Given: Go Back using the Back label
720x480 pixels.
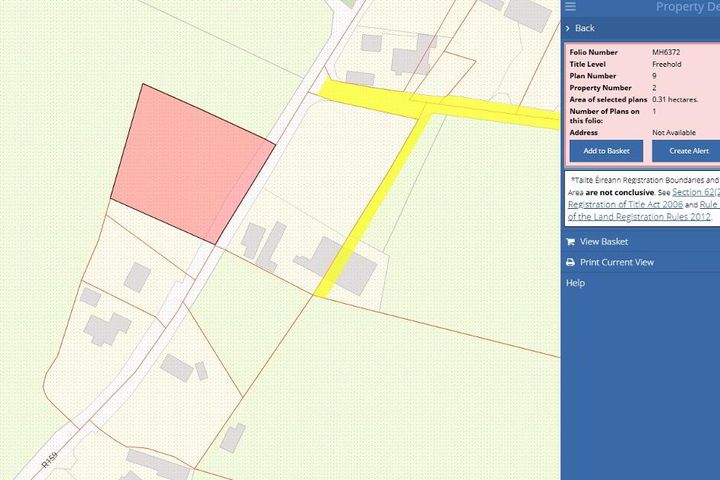Looking at the screenshot, I should coord(585,28).
